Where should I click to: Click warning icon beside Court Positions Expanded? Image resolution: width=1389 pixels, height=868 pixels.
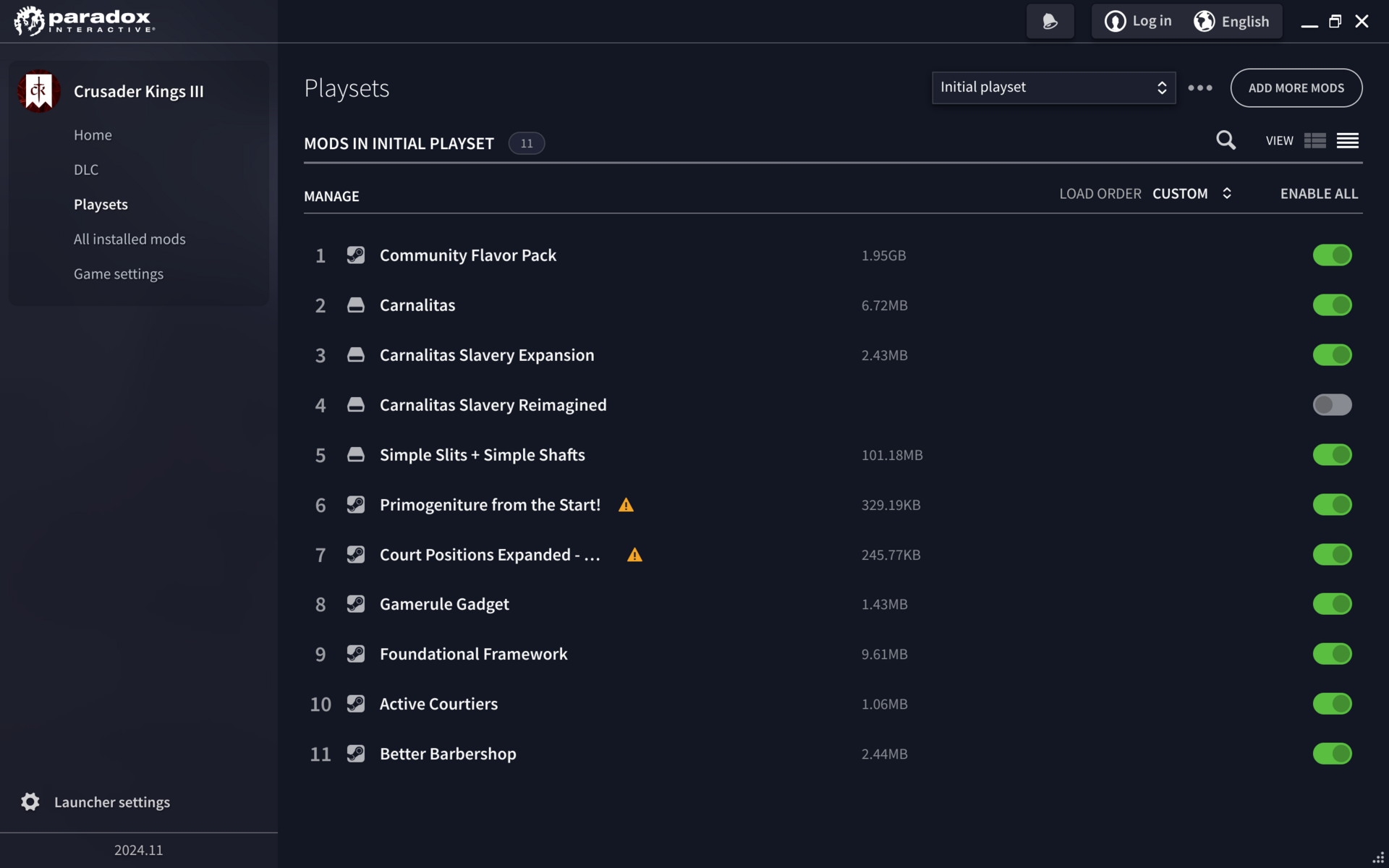pyautogui.click(x=634, y=556)
